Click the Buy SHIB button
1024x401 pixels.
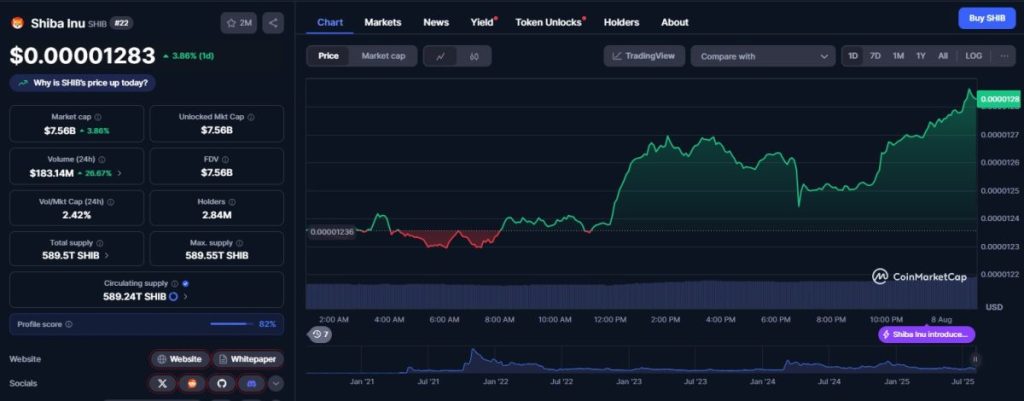[987, 18]
